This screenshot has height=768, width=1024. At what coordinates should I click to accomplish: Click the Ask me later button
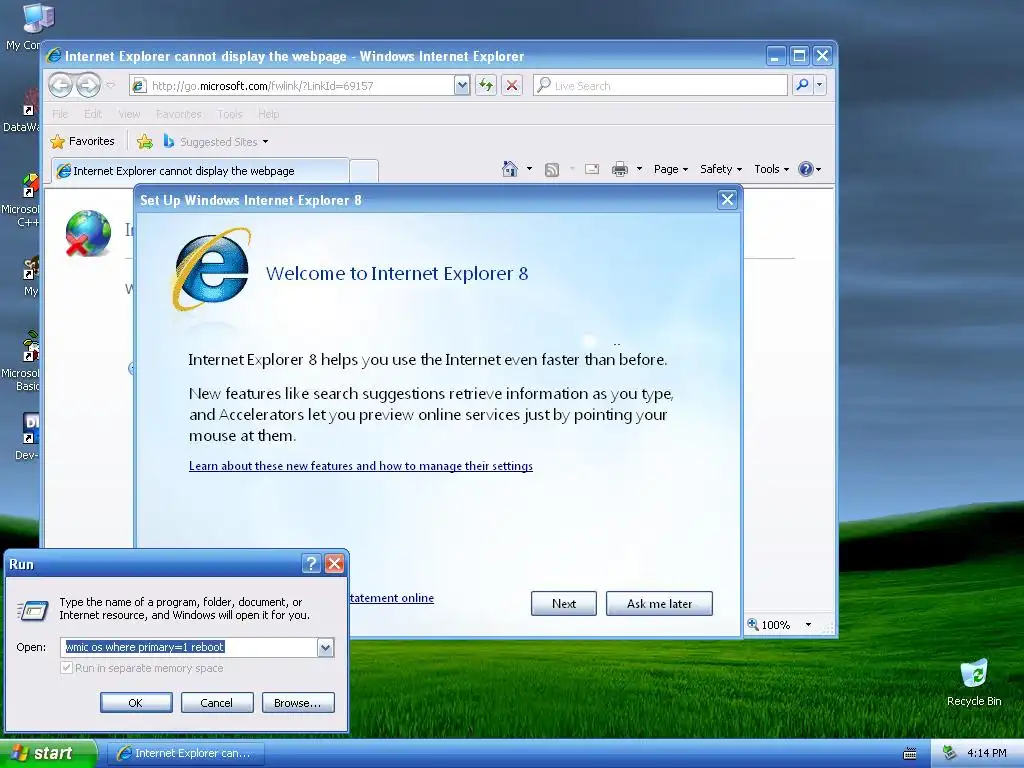tap(659, 603)
